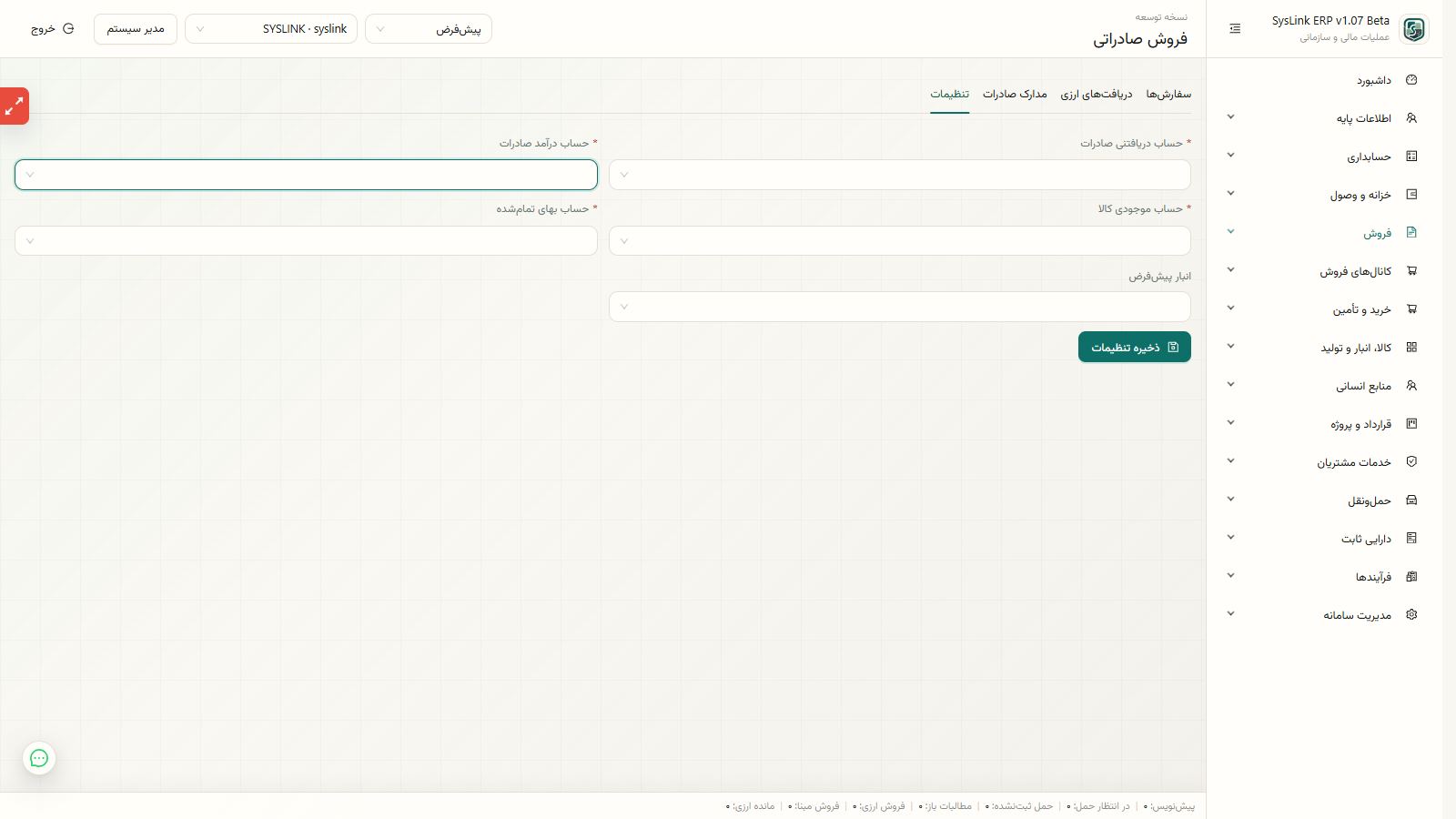Click the فروش document icon
Screen dimensions: 1456x819
pyautogui.click(x=1411, y=233)
